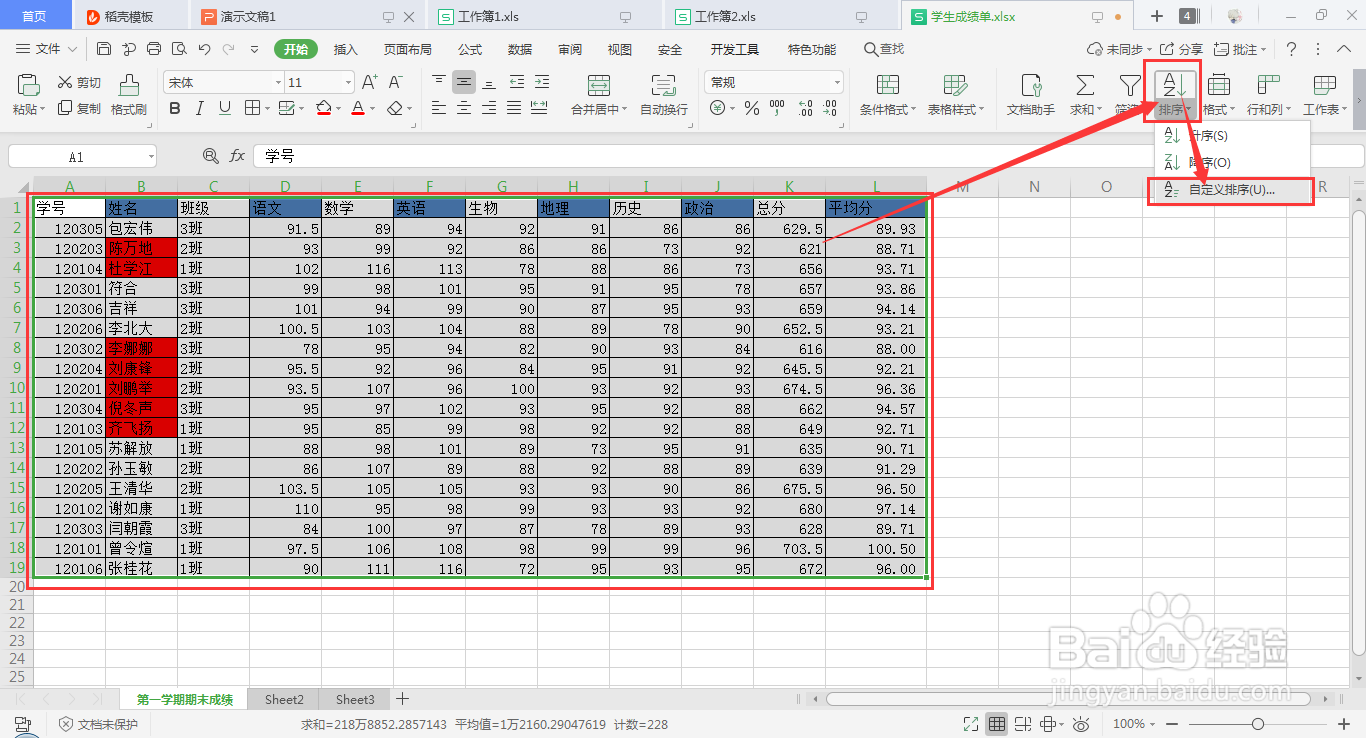Screen dimensions: 1366x738
Task: Click the Increase Decimal icon
Action: click(805, 108)
